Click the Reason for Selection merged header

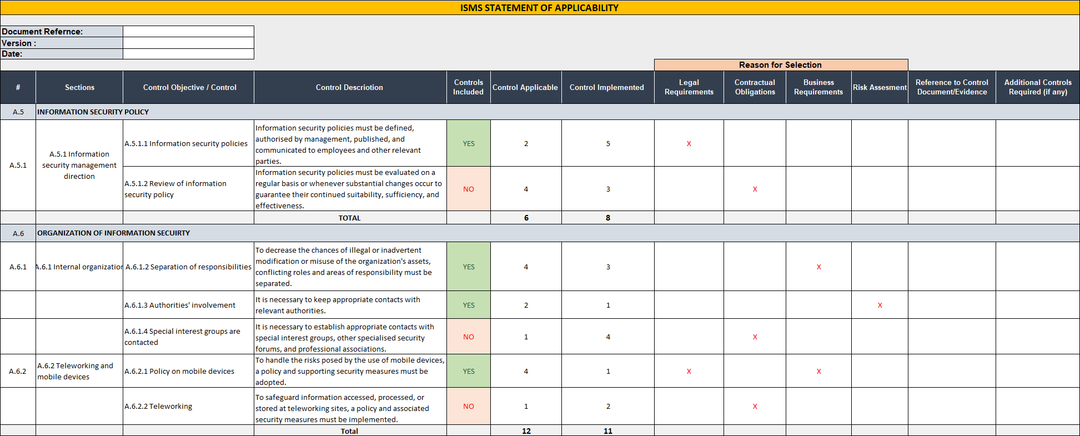pyautogui.click(x=781, y=65)
